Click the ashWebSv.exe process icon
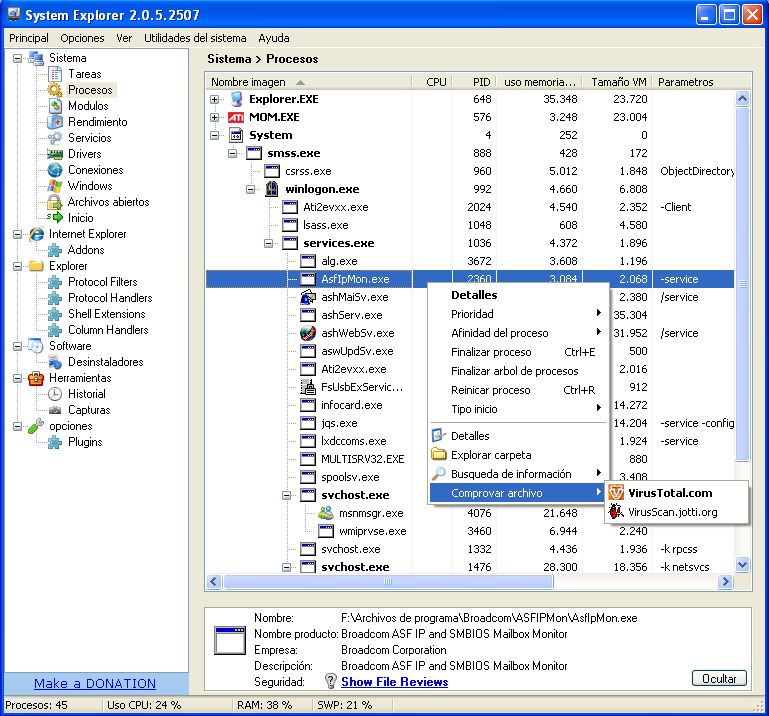769x716 pixels. point(308,333)
